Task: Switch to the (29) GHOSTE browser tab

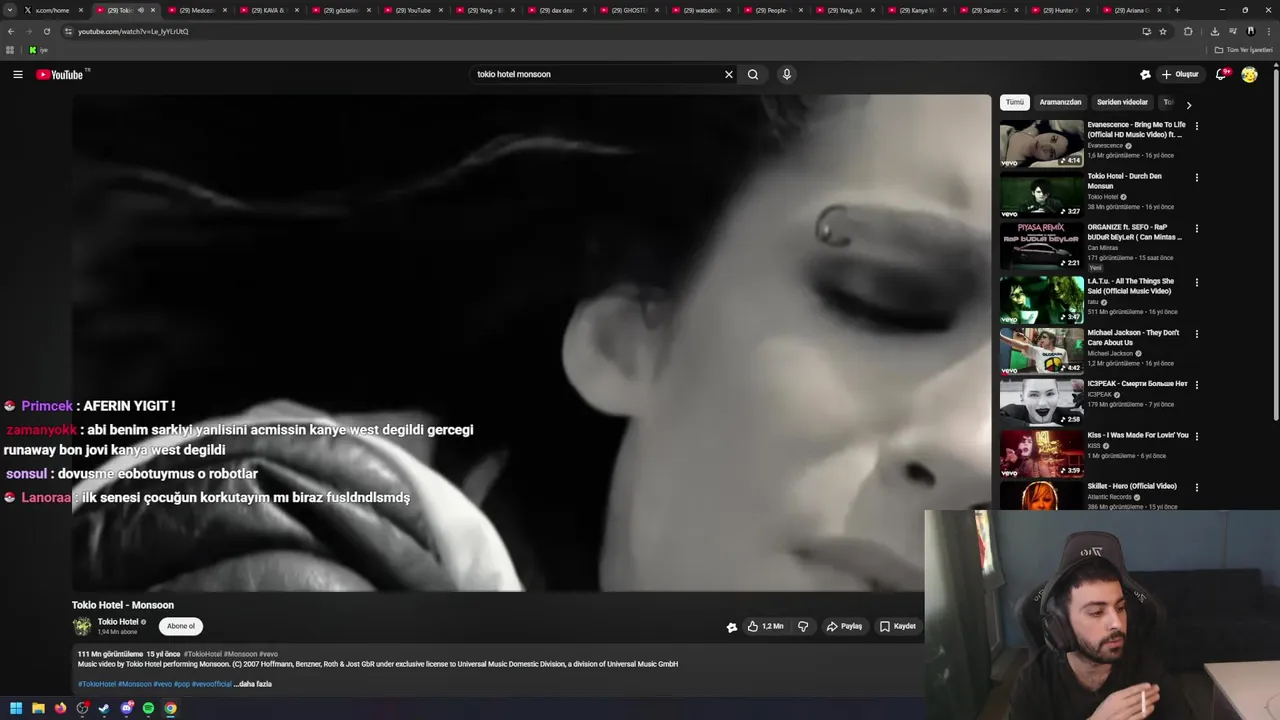Action: point(629,10)
